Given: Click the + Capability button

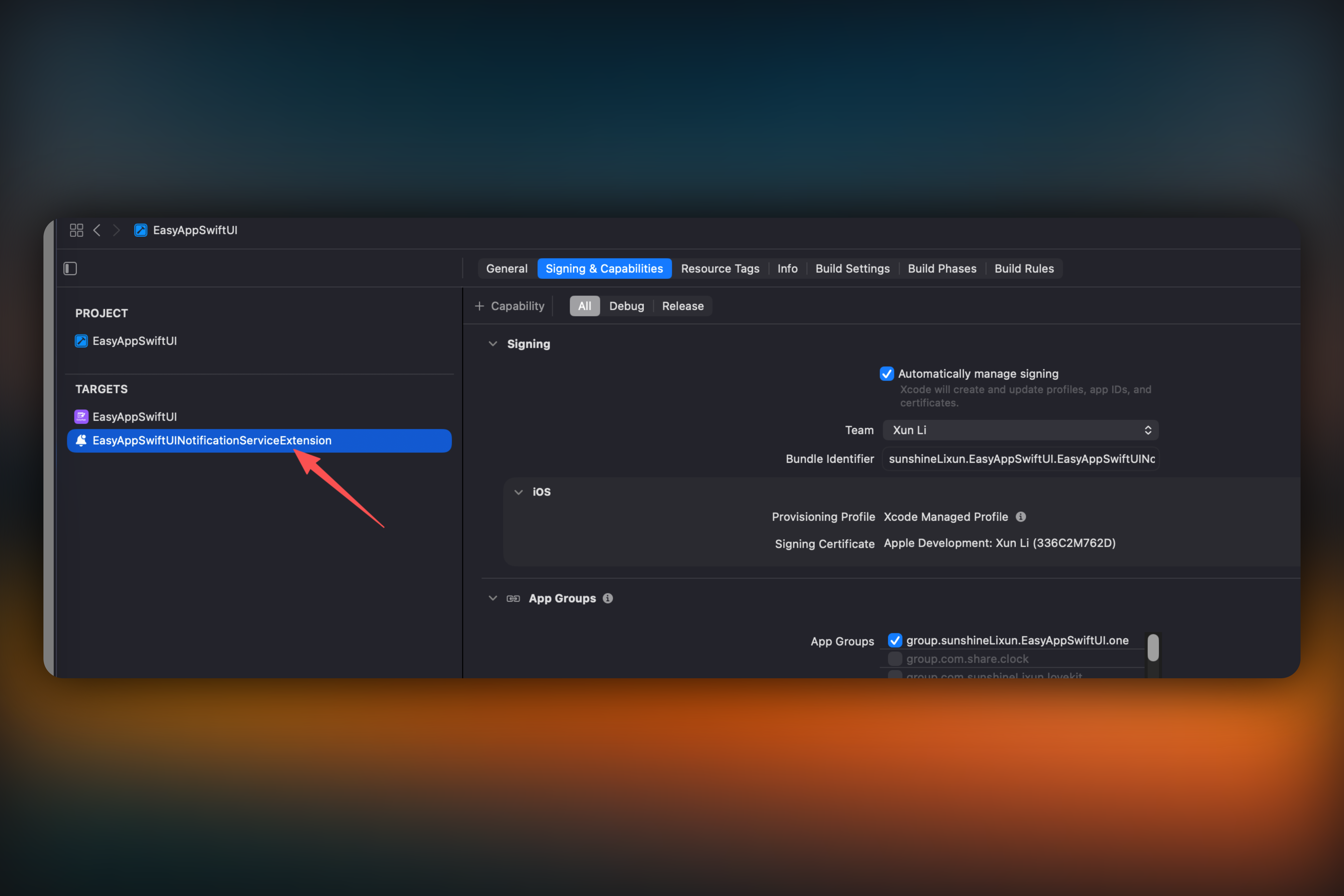Looking at the screenshot, I should pyautogui.click(x=509, y=306).
